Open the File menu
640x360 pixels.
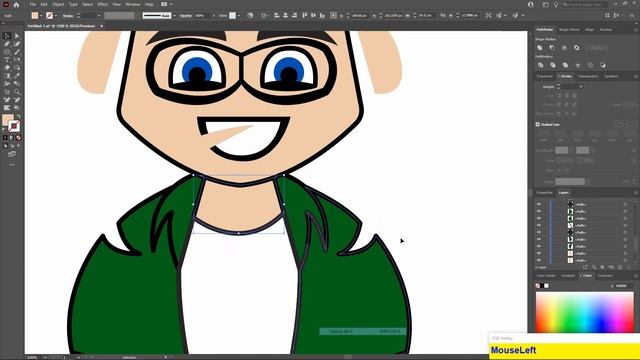32,4
